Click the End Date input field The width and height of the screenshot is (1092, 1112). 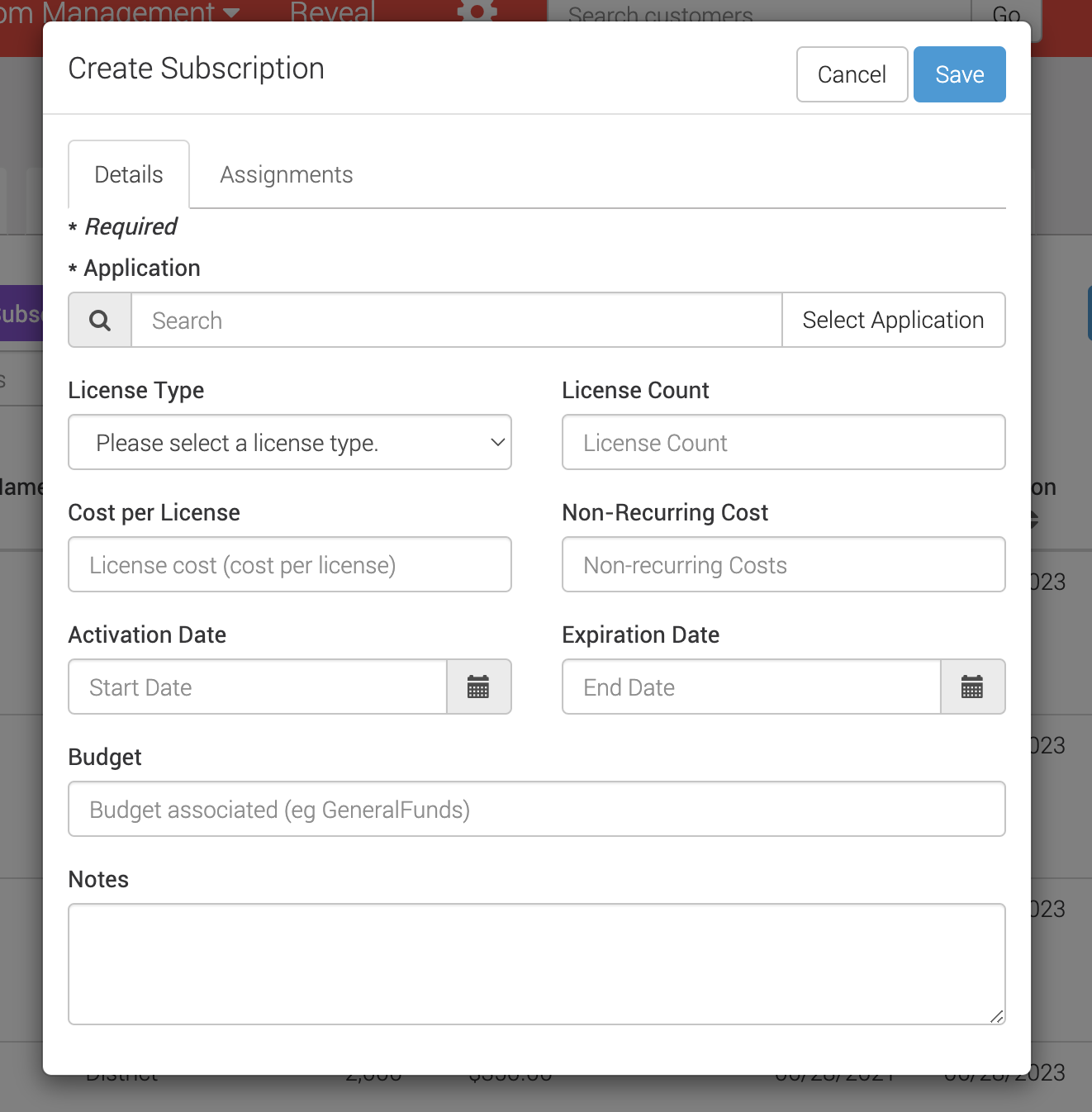752,687
